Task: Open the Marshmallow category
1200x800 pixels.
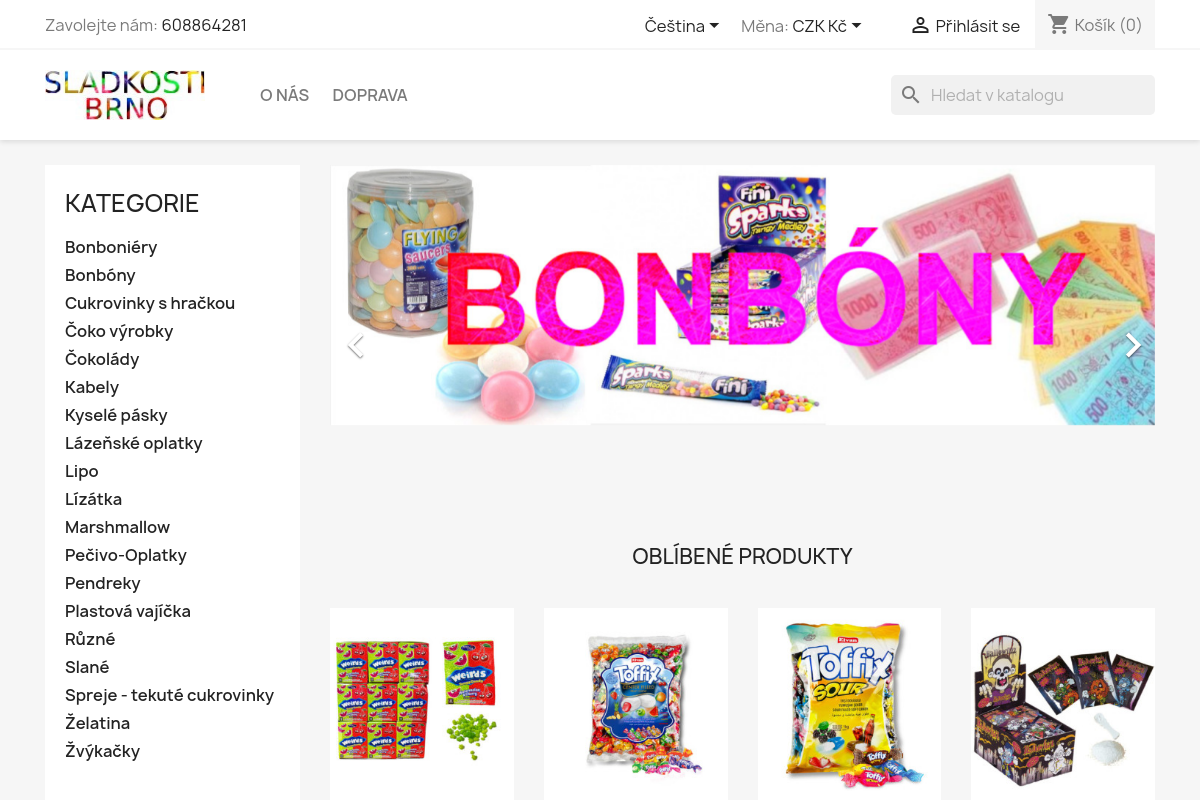Action: click(x=118, y=527)
